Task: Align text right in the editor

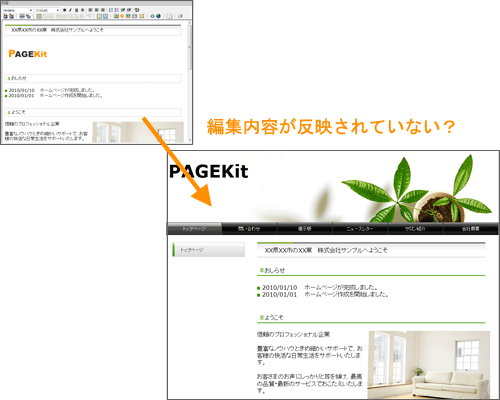Action: [102, 10]
